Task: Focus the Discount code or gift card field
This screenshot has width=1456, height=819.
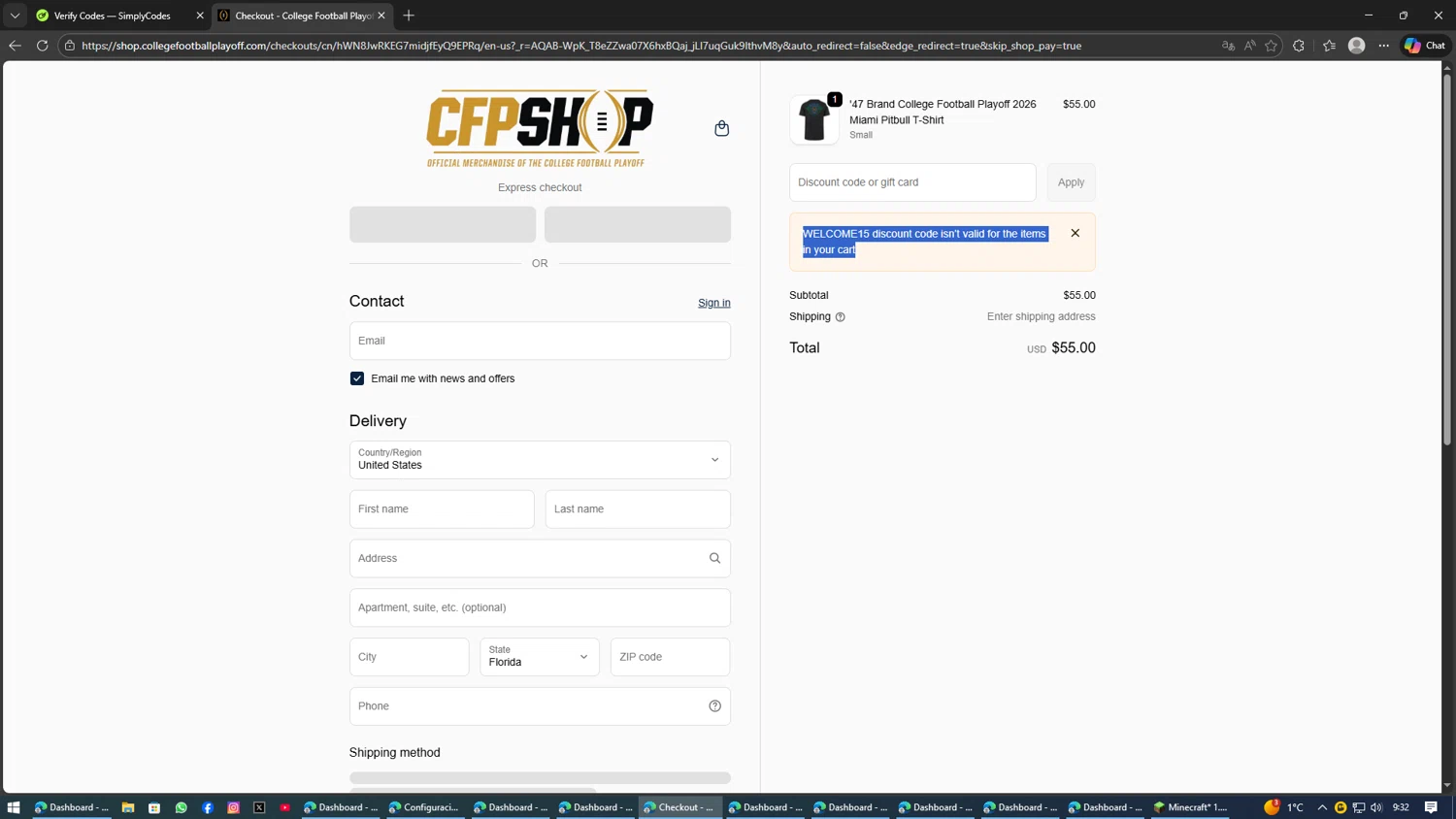Action: click(912, 182)
